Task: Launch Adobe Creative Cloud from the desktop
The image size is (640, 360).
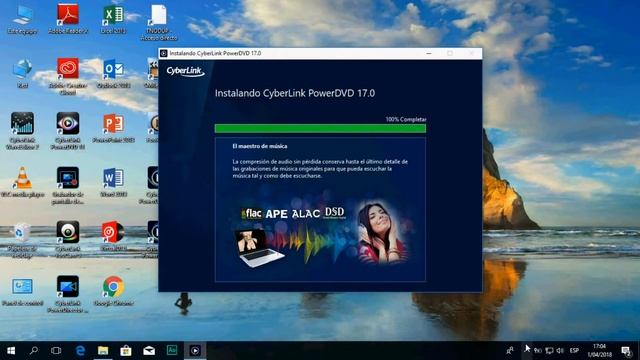Action: (x=68, y=76)
